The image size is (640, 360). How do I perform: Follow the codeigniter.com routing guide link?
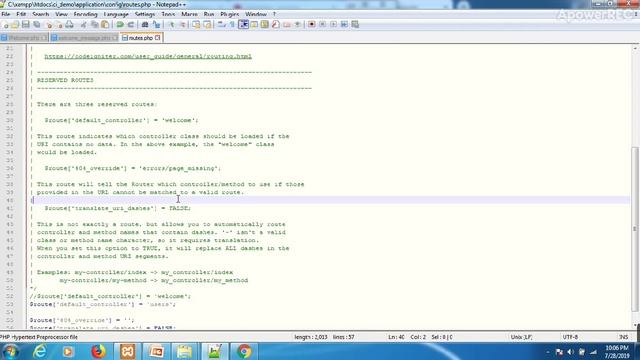click(148, 56)
